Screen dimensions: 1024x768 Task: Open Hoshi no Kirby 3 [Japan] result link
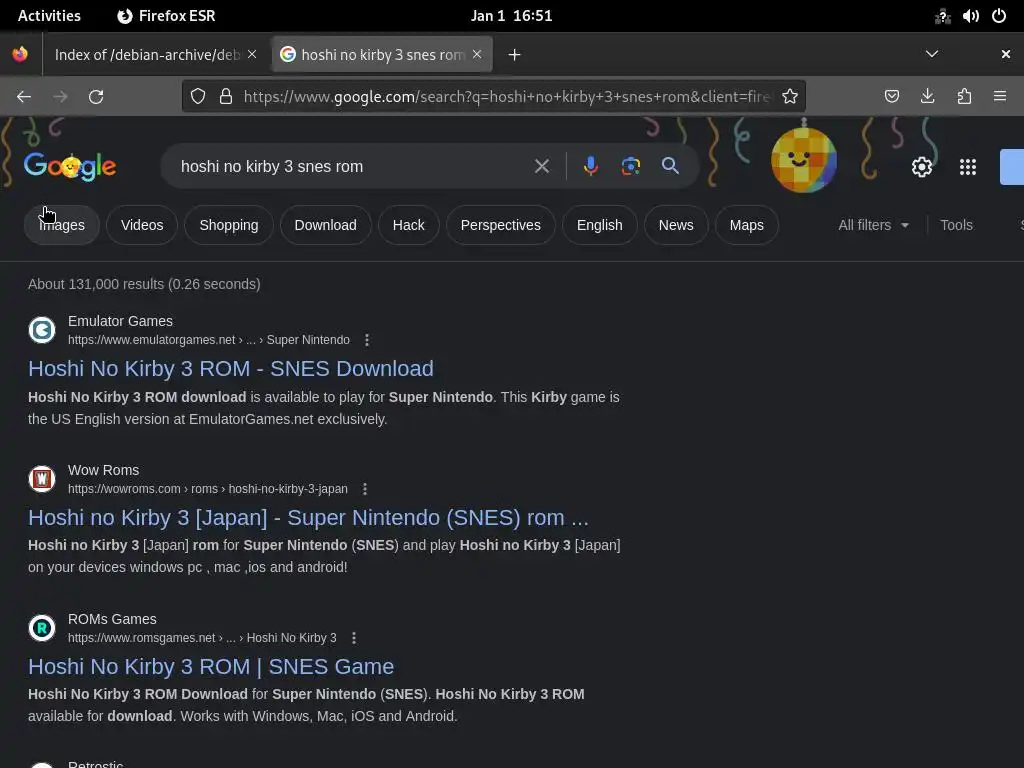click(308, 518)
